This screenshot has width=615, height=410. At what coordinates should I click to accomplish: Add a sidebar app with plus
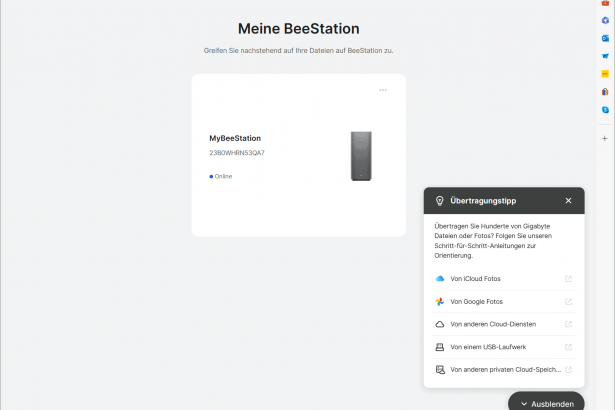coord(605,138)
